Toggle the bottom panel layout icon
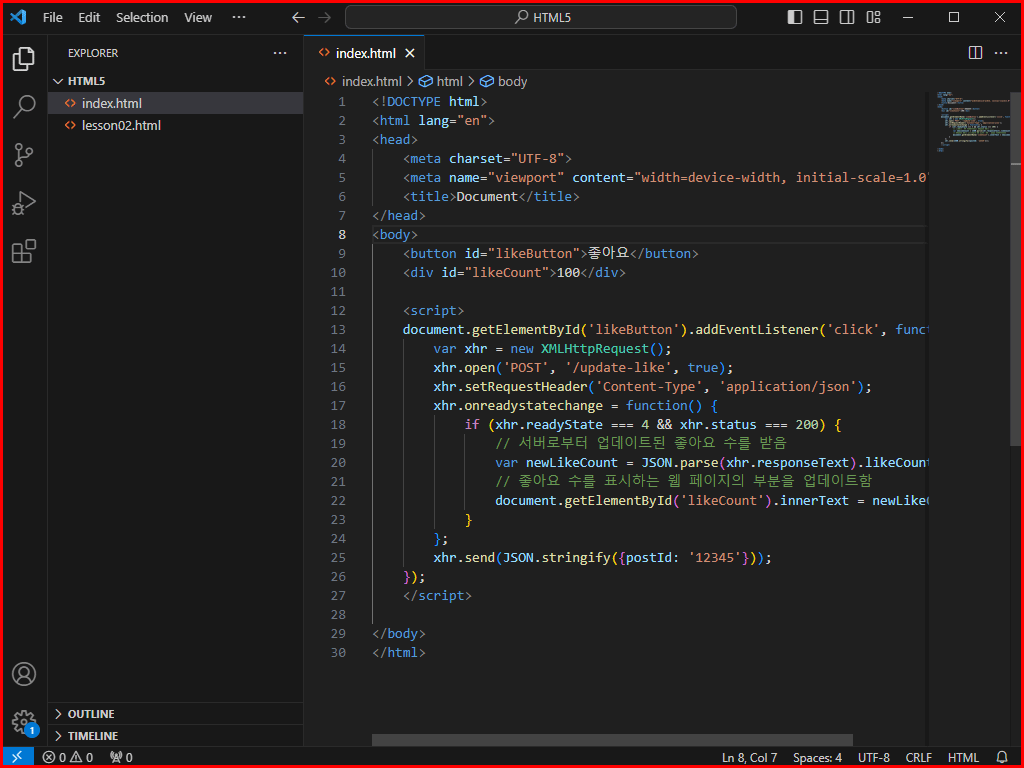1024x768 pixels. (x=821, y=17)
